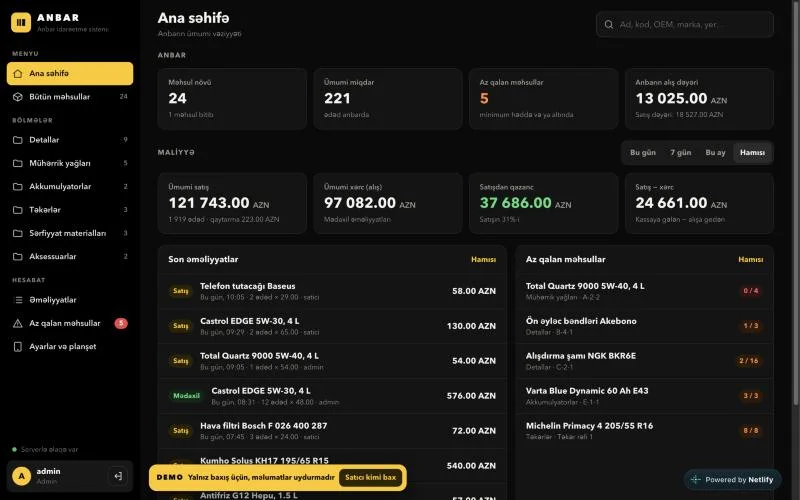Click the Ümumi satış 121 743.00 card
The image size is (800, 500).
[232, 204]
